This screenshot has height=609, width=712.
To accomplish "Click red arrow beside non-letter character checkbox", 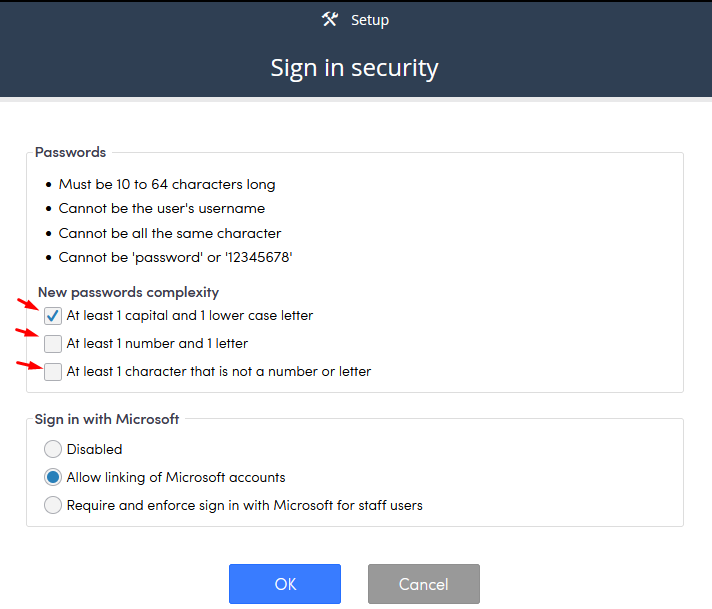I will (x=30, y=365).
